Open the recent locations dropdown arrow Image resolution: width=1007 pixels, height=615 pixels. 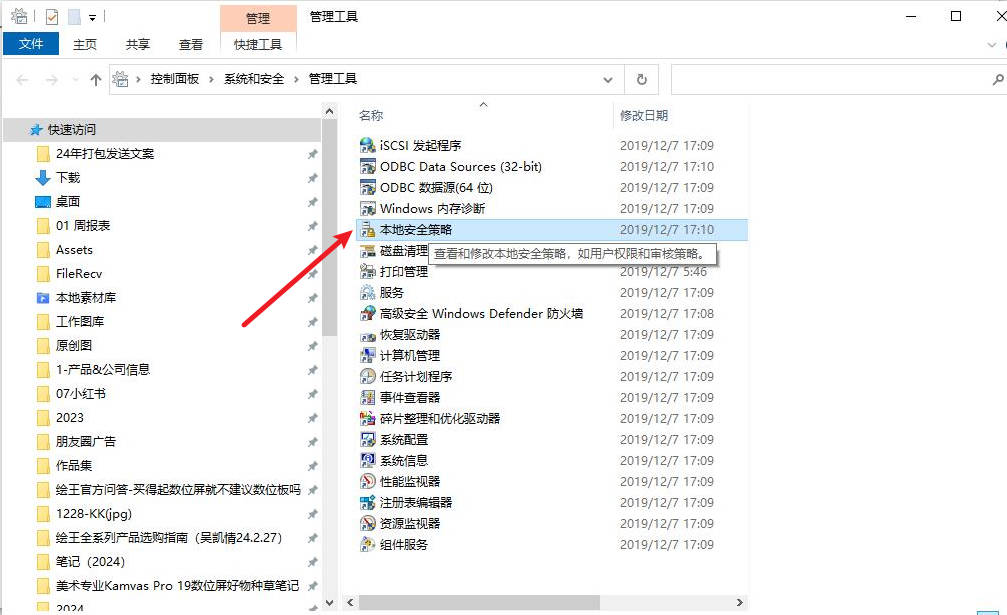click(x=75, y=80)
